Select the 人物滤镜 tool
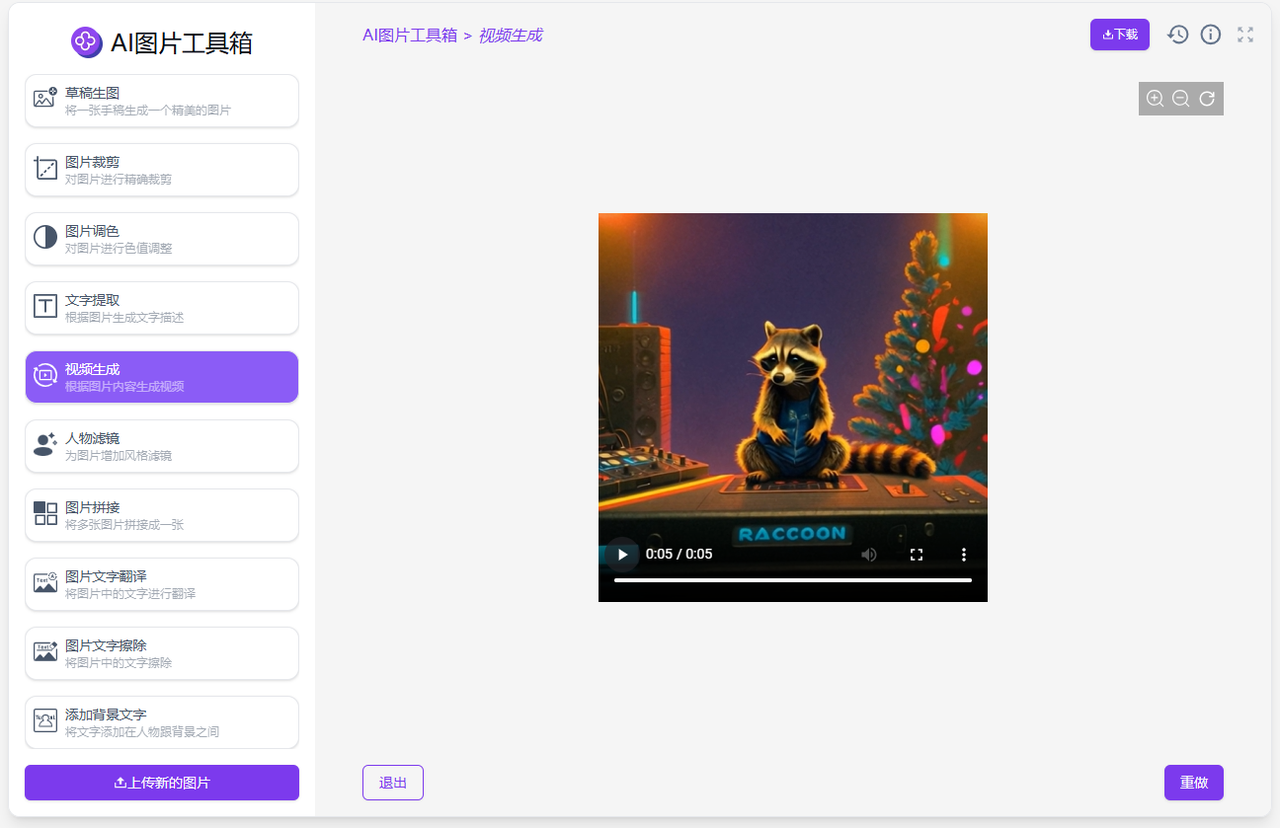This screenshot has height=828, width=1280. coord(162,445)
